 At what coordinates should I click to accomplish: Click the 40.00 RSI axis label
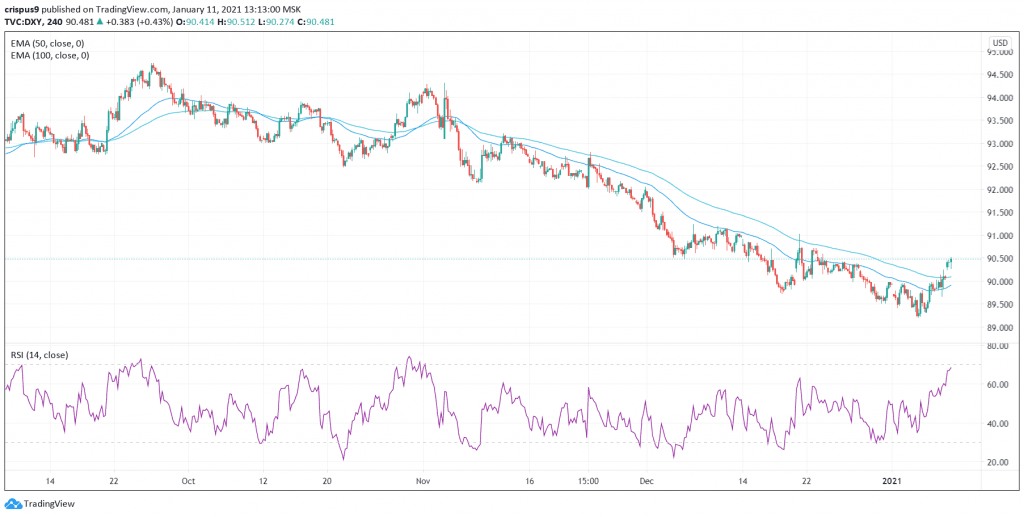point(997,424)
